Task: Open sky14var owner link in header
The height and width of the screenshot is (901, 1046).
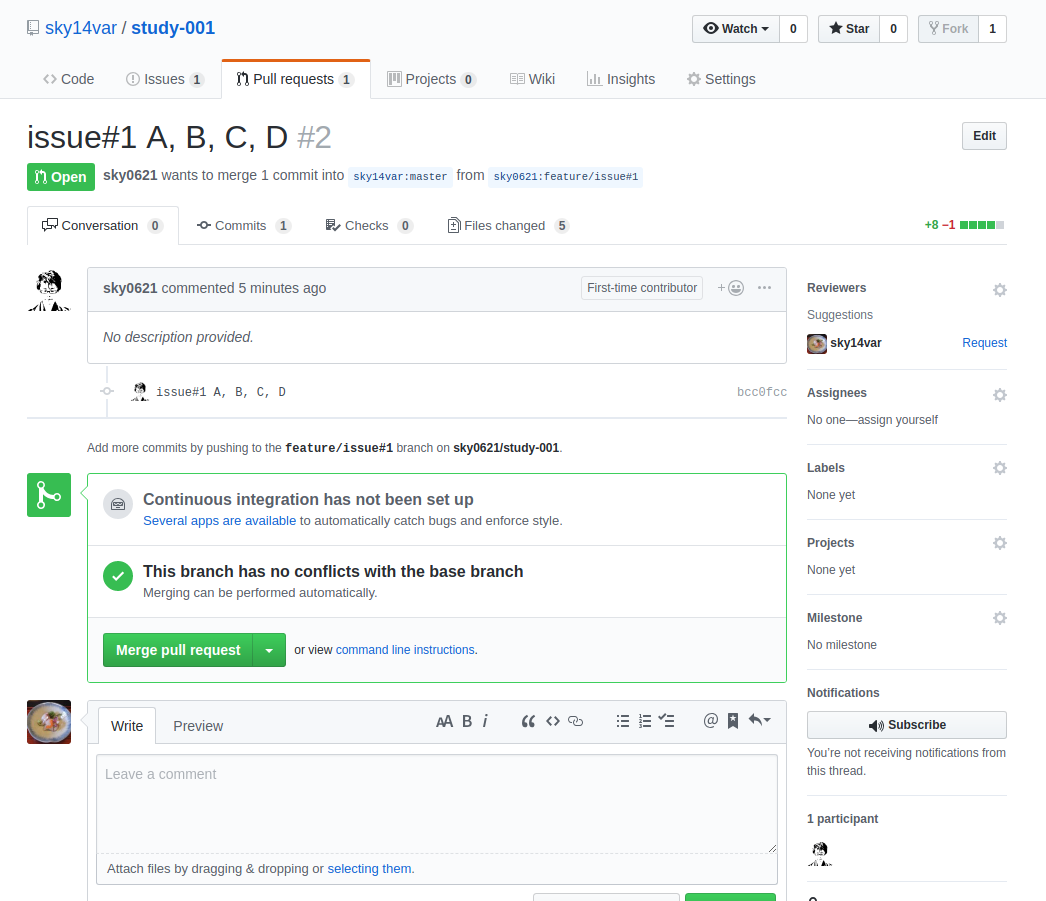Action: [x=81, y=28]
